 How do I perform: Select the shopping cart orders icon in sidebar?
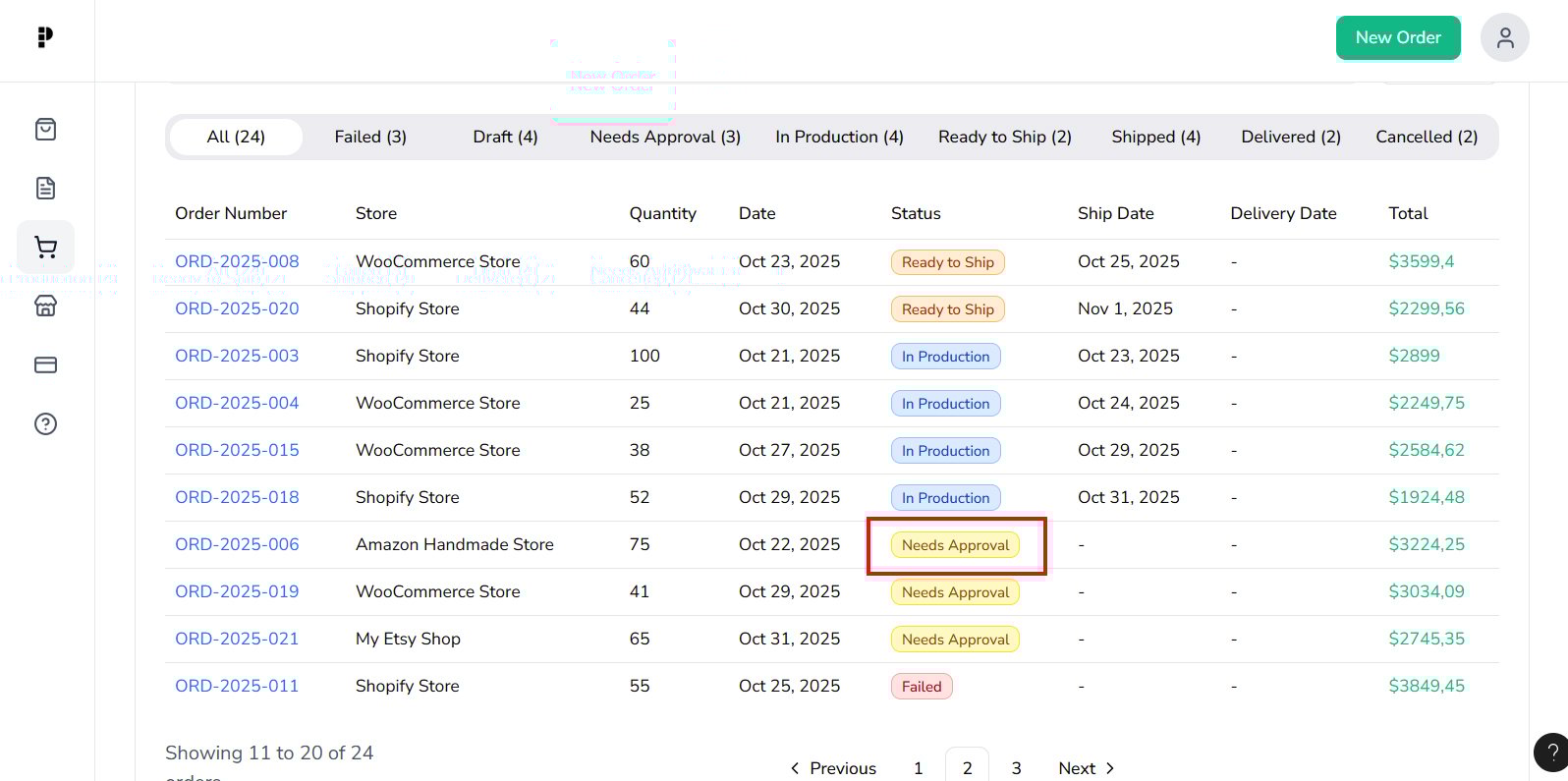click(45, 248)
